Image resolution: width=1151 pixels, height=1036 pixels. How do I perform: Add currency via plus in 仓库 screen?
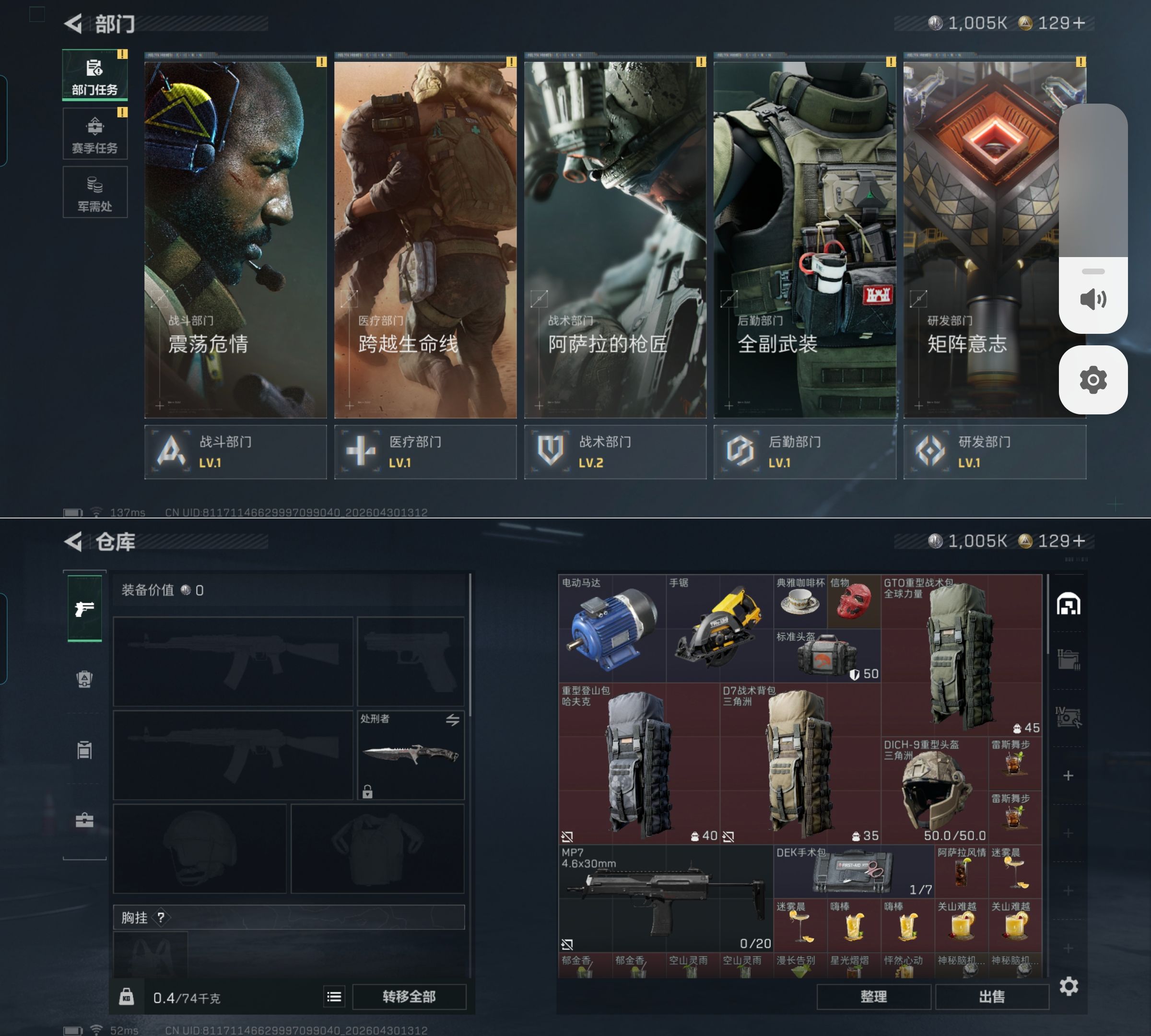pyautogui.click(x=1078, y=541)
